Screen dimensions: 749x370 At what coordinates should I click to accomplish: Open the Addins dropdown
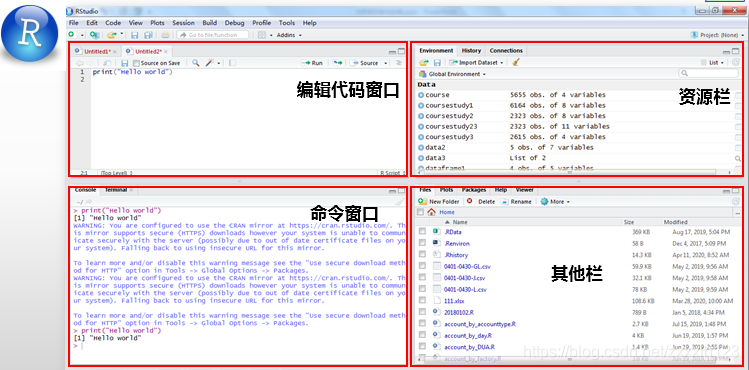pos(289,35)
